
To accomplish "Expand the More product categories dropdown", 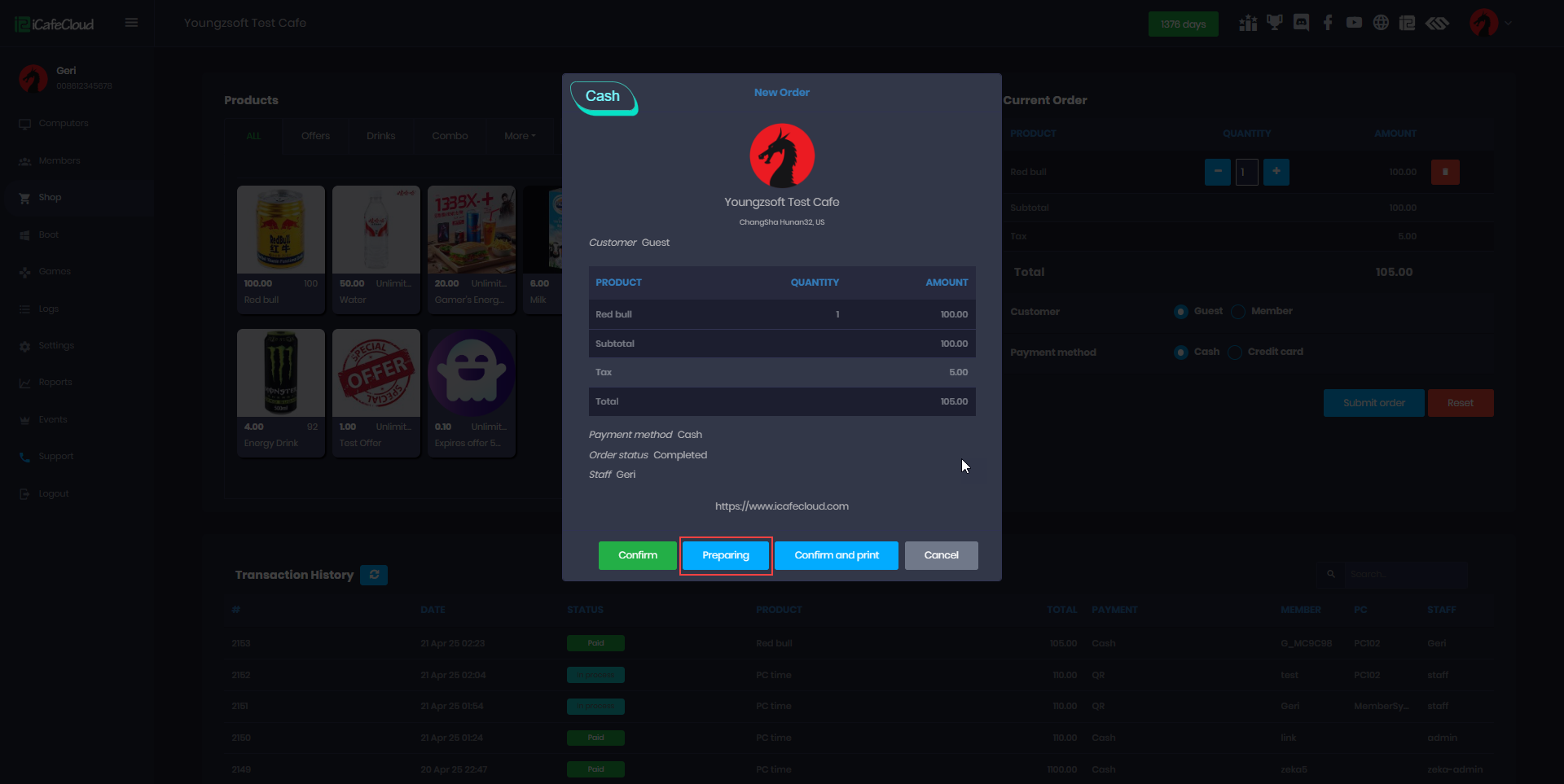I will click(x=520, y=136).
